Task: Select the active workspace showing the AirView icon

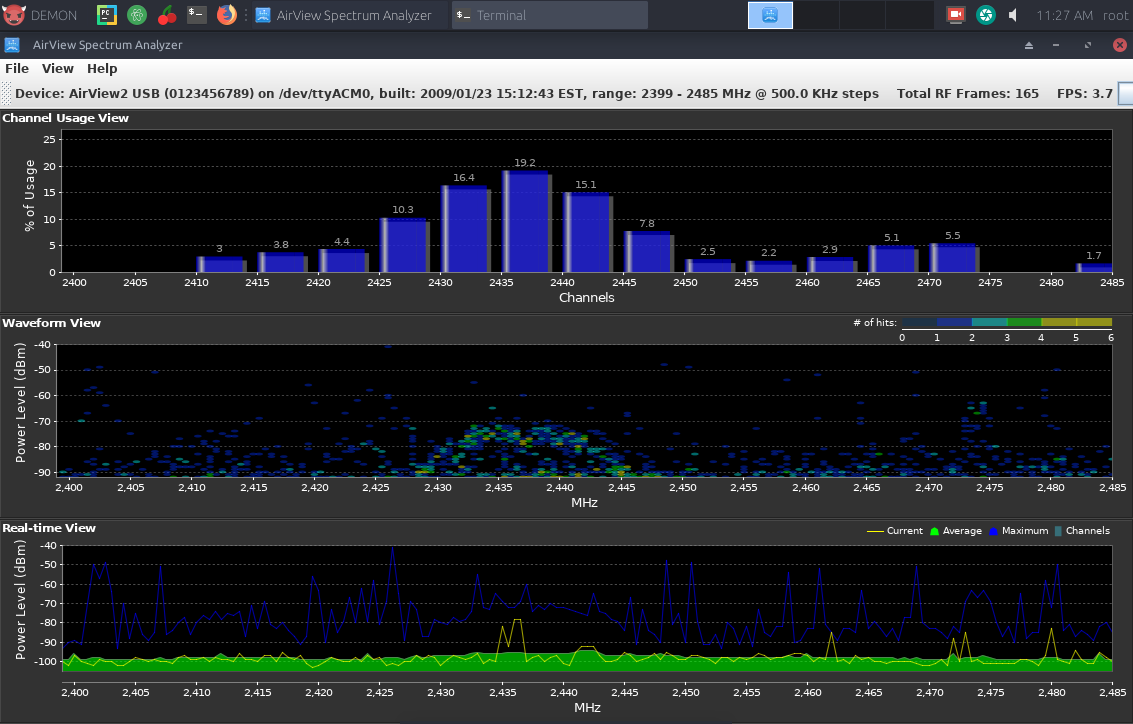Action: coord(770,15)
